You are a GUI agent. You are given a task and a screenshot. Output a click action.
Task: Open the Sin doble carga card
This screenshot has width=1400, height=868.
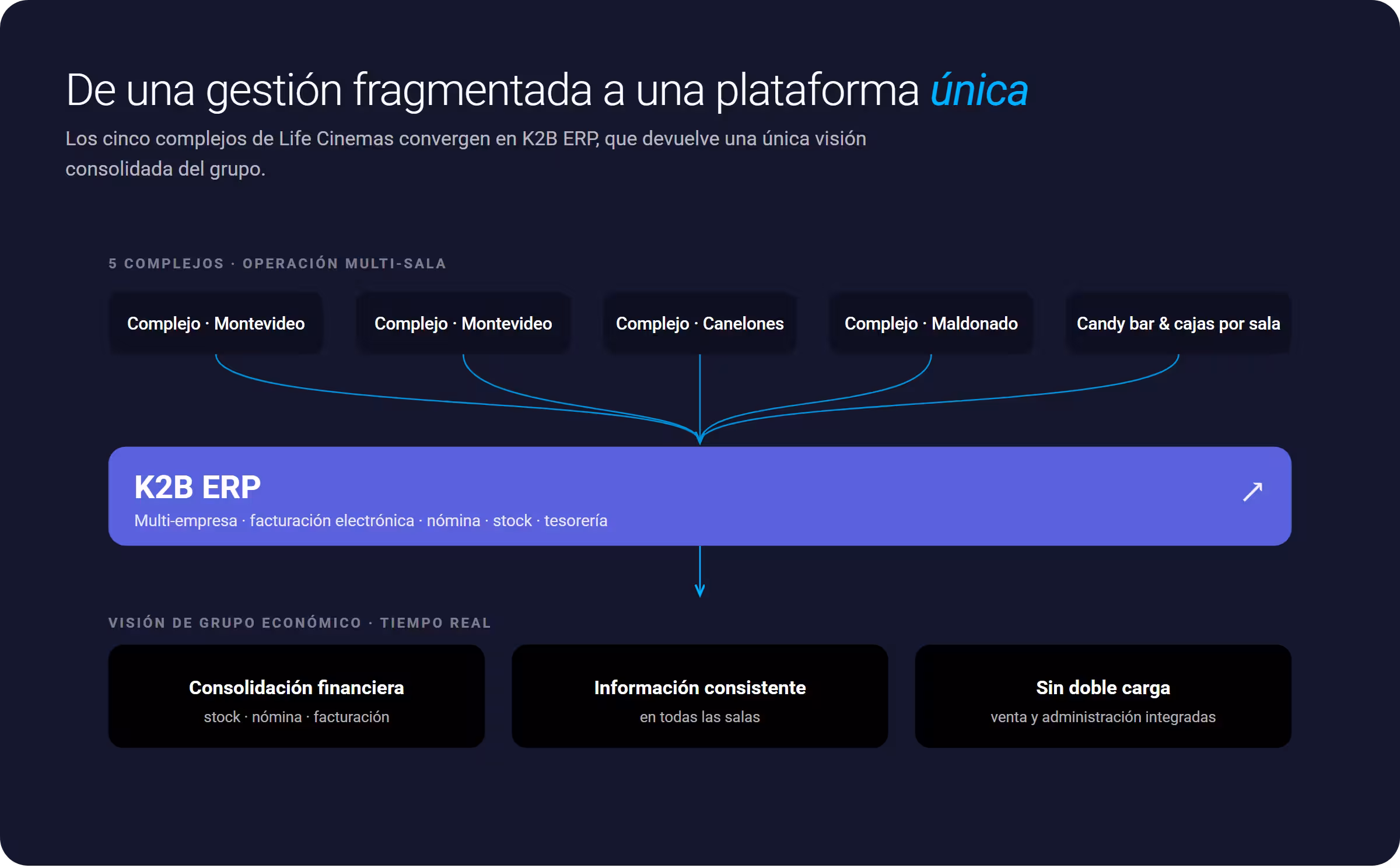click(x=1103, y=696)
